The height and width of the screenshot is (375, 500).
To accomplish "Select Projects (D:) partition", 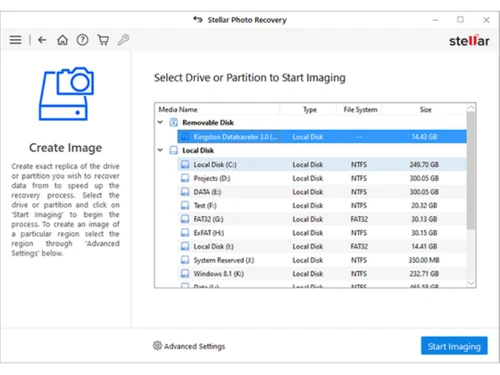I will (x=322, y=178).
